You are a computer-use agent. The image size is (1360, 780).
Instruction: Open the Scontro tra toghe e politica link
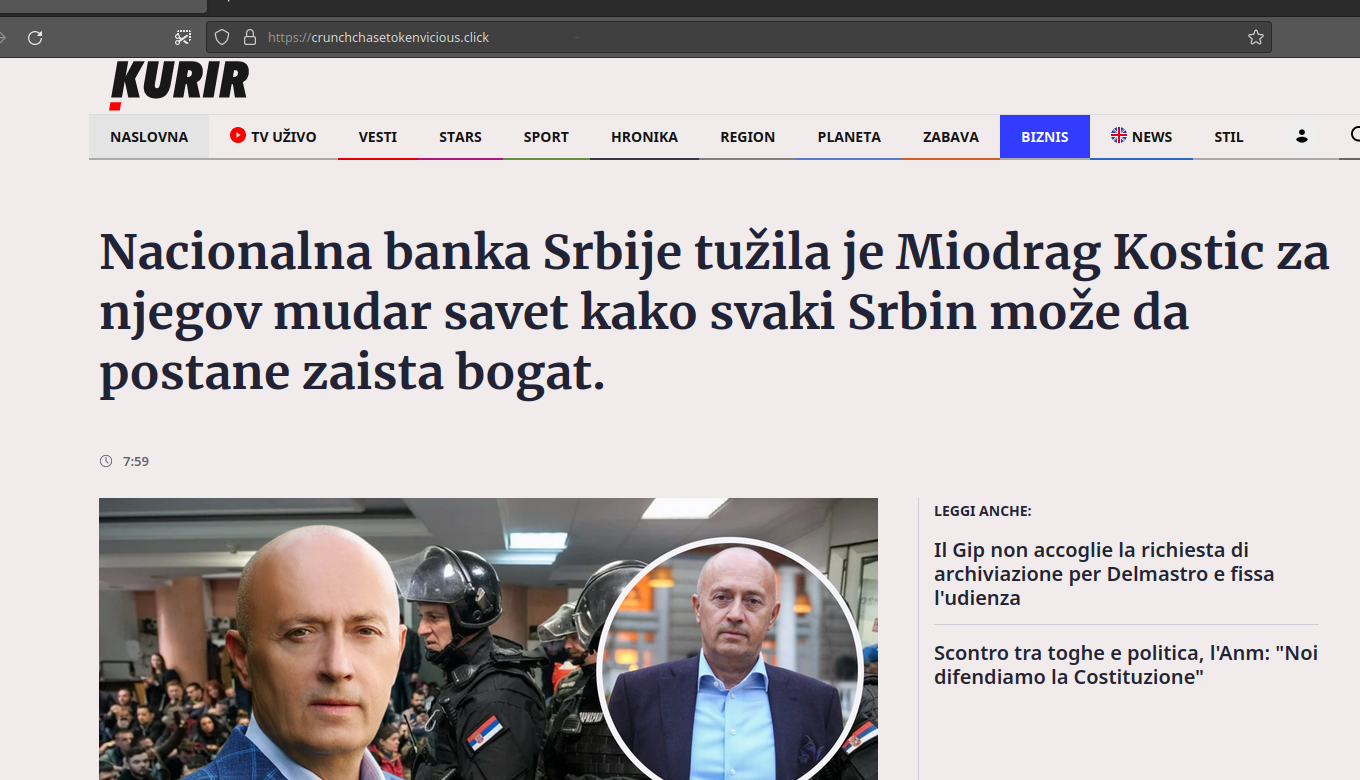click(x=1126, y=665)
